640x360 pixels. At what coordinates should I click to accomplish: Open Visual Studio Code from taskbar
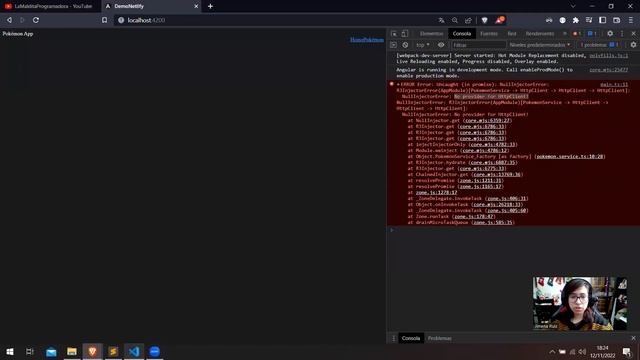pos(134,351)
